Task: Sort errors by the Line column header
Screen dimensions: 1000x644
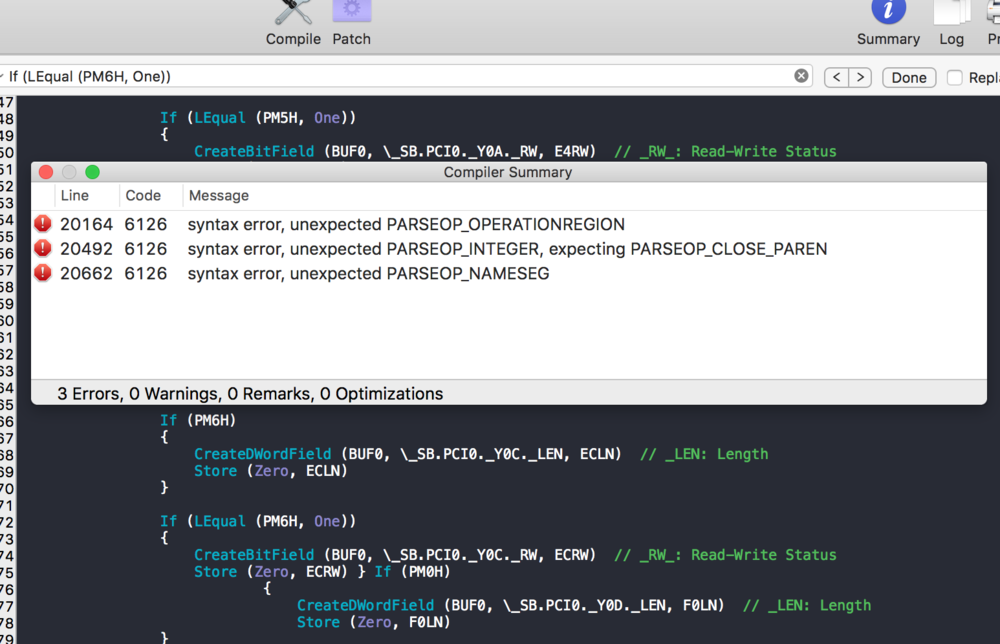Action: point(75,196)
